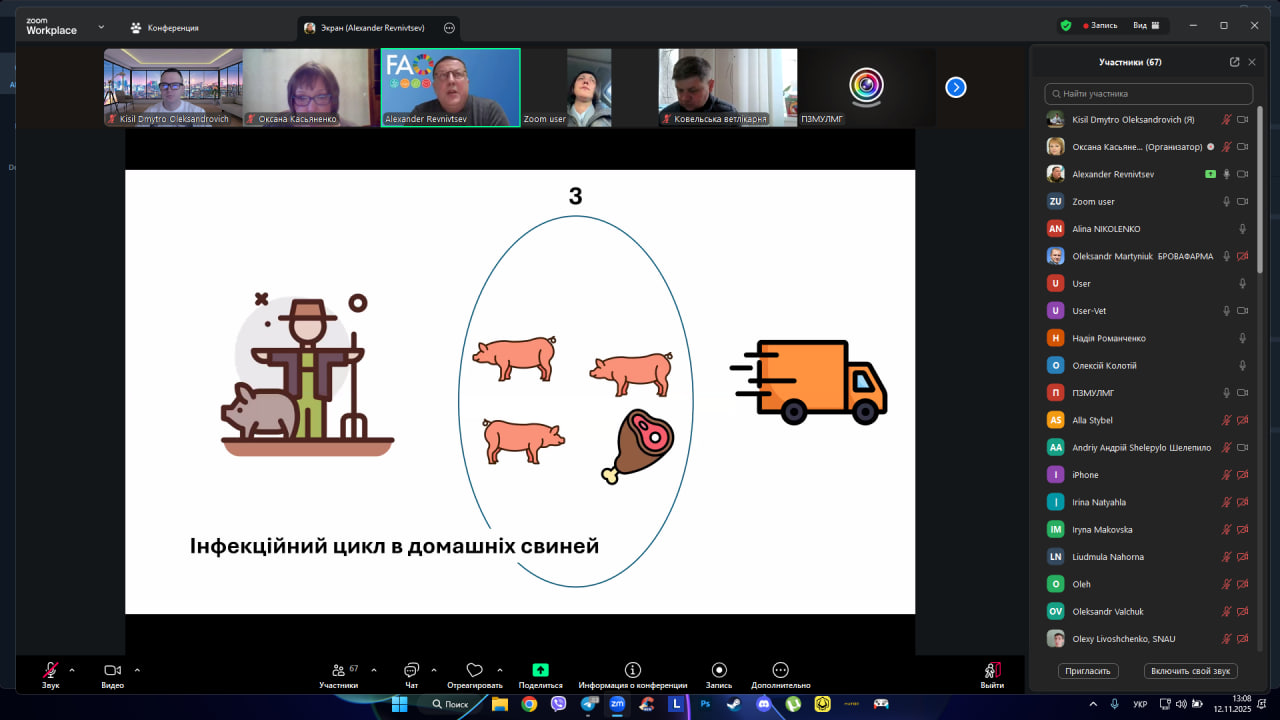Expand video options arrow next to Видео

point(137,670)
